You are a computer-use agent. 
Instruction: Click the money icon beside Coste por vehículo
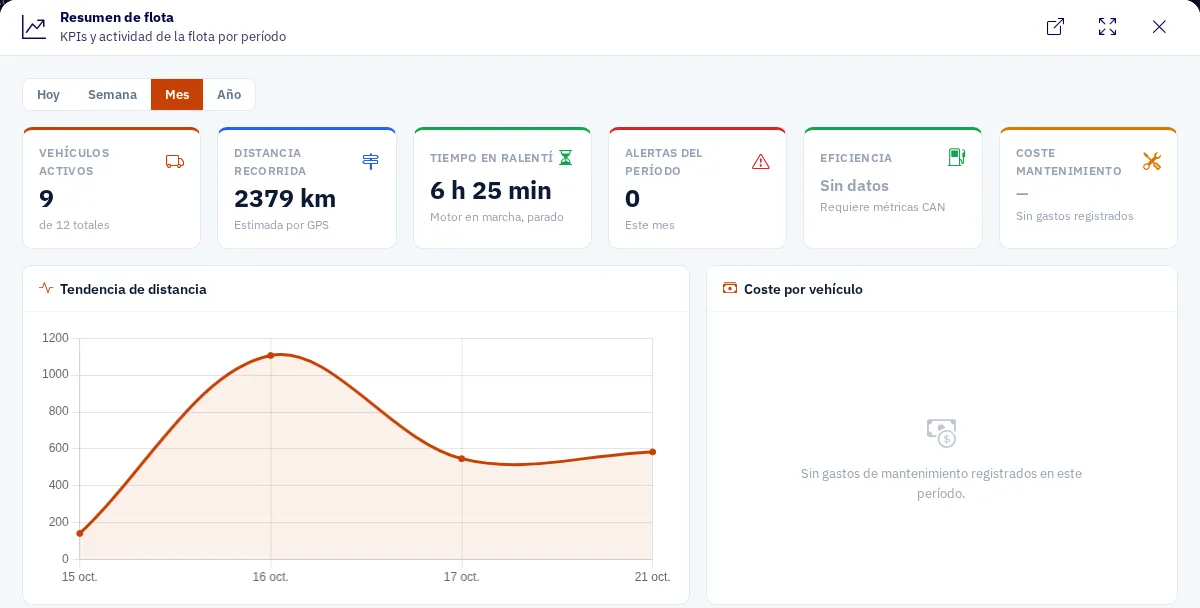click(x=730, y=288)
